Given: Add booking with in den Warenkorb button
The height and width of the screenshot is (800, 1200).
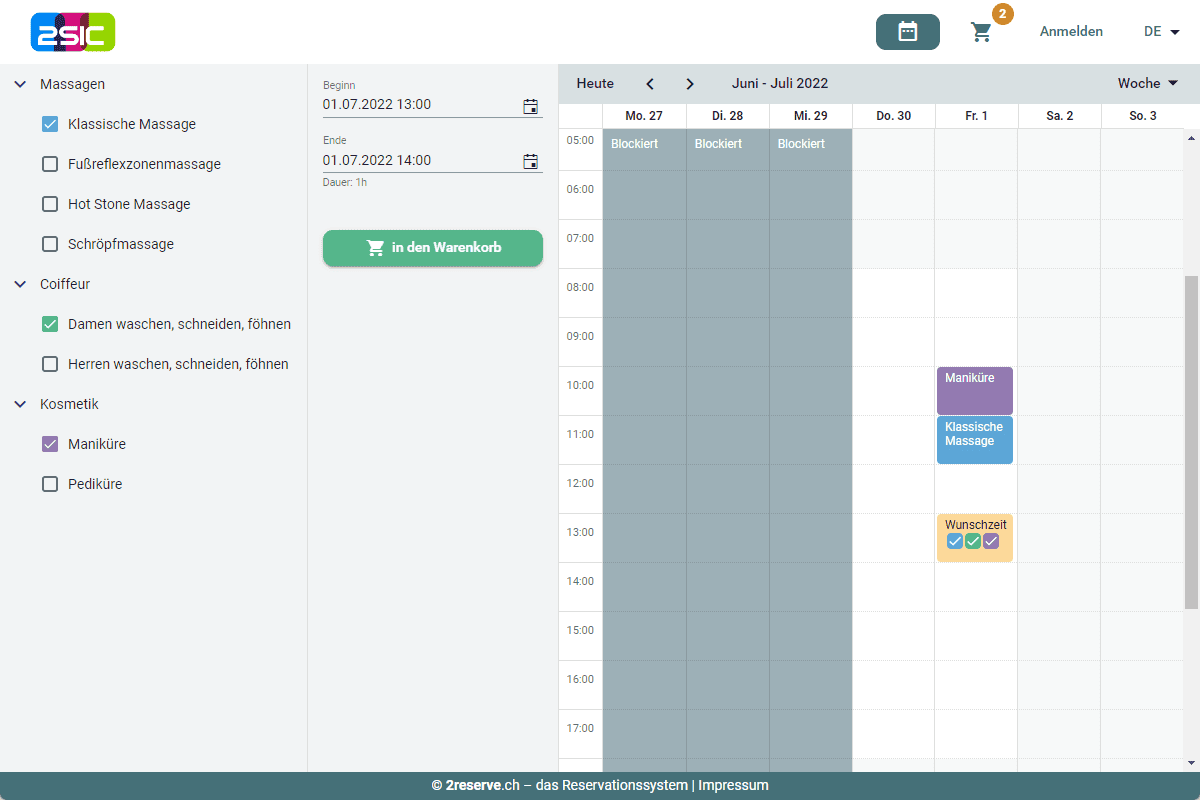Looking at the screenshot, I should click(432, 248).
